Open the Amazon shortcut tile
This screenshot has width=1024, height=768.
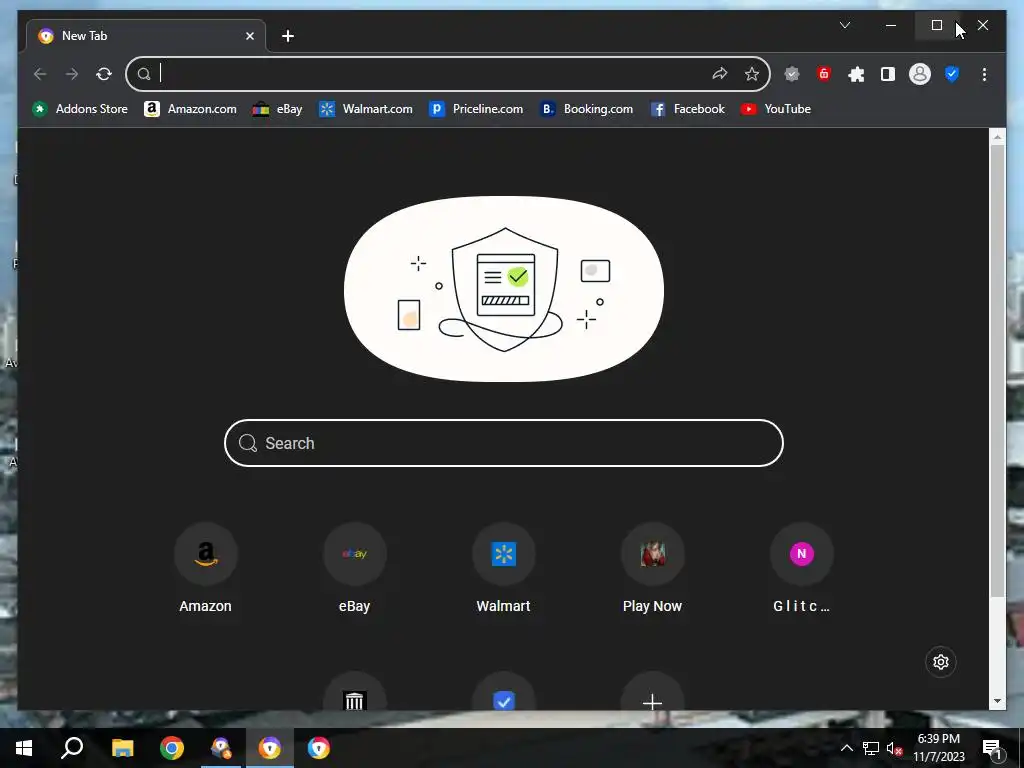206,568
